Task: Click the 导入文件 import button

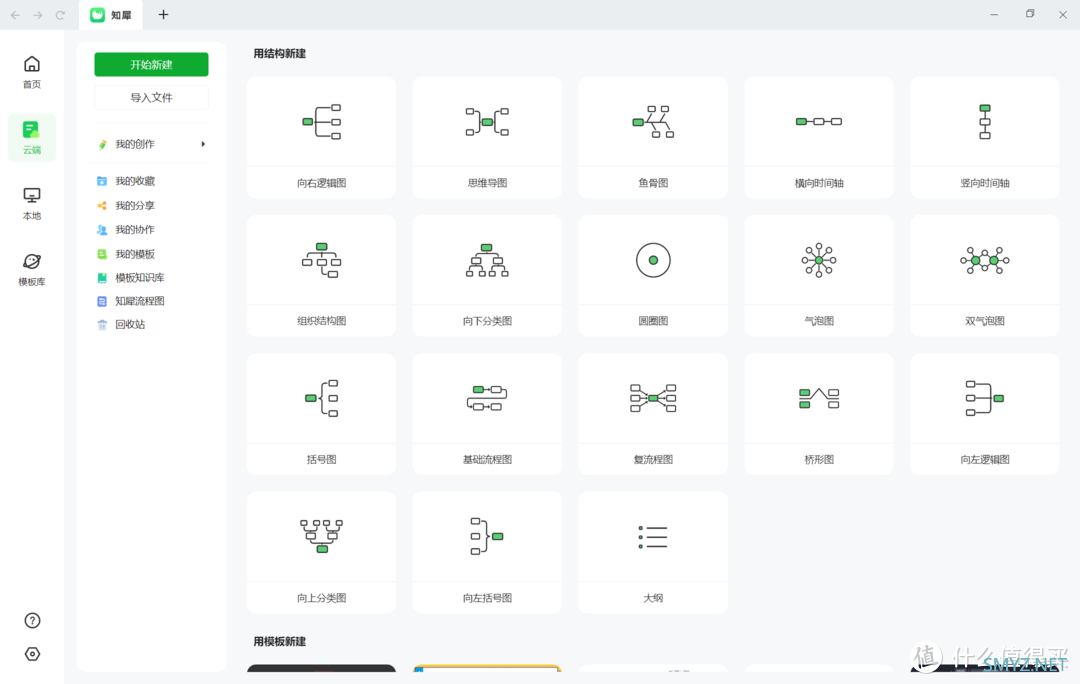Action: pyautogui.click(x=152, y=98)
